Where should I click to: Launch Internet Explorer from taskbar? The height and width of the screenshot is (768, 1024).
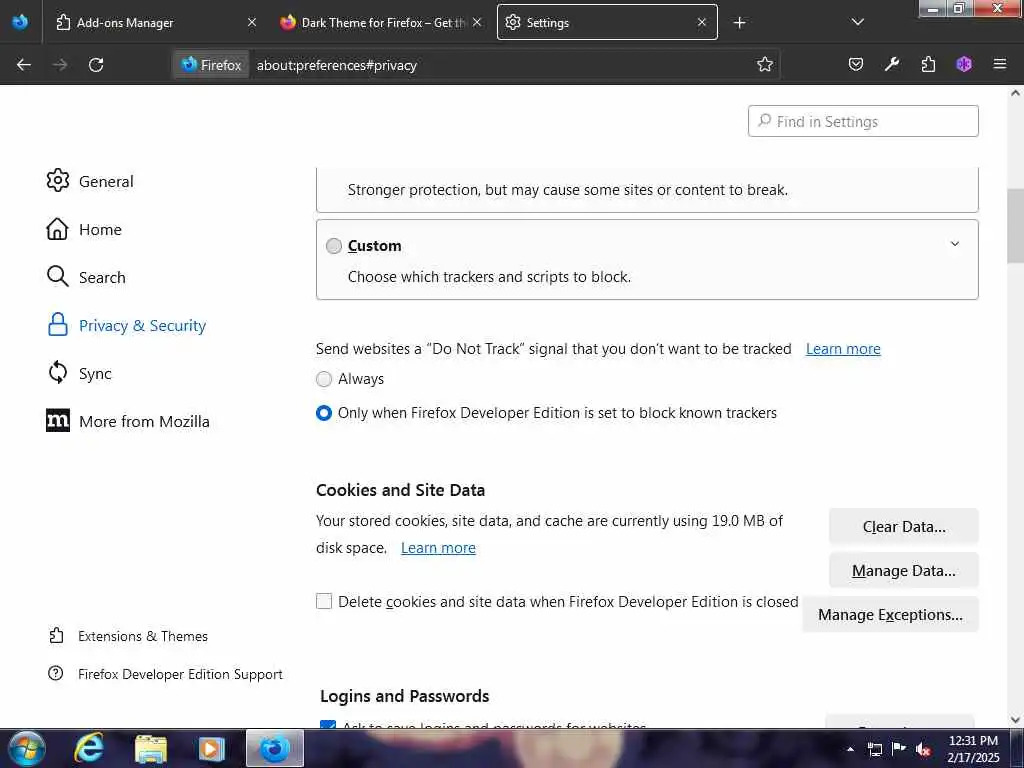coord(88,748)
